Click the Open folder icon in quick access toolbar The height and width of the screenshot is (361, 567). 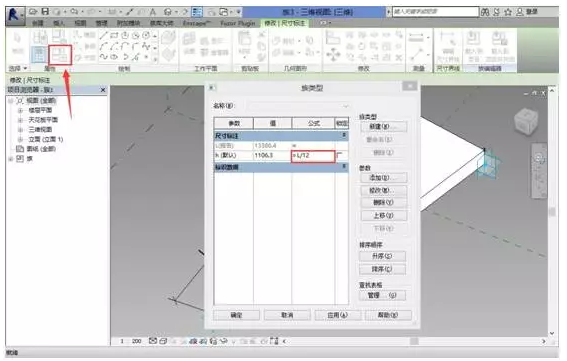(33, 12)
